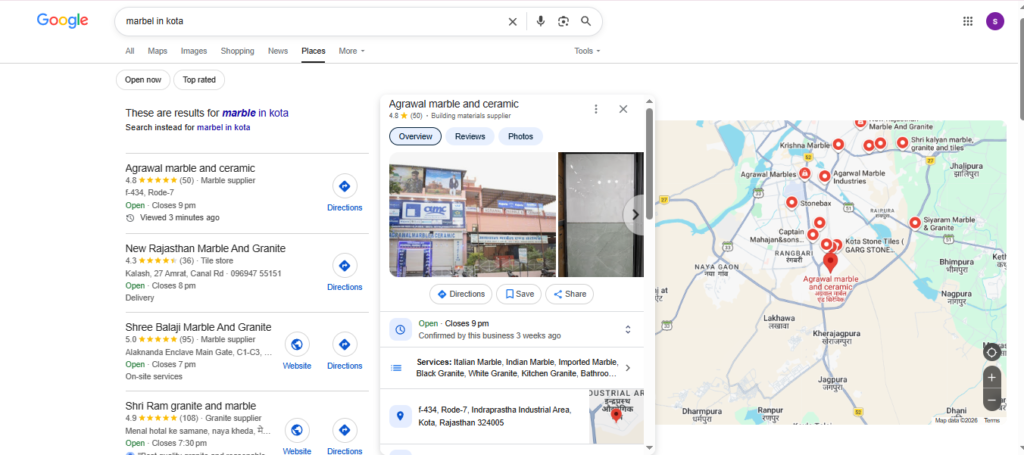The image size is (1024, 455).
Task: Select the large Agrawal marble and ceramic map marker
Action: (x=830, y=262)
